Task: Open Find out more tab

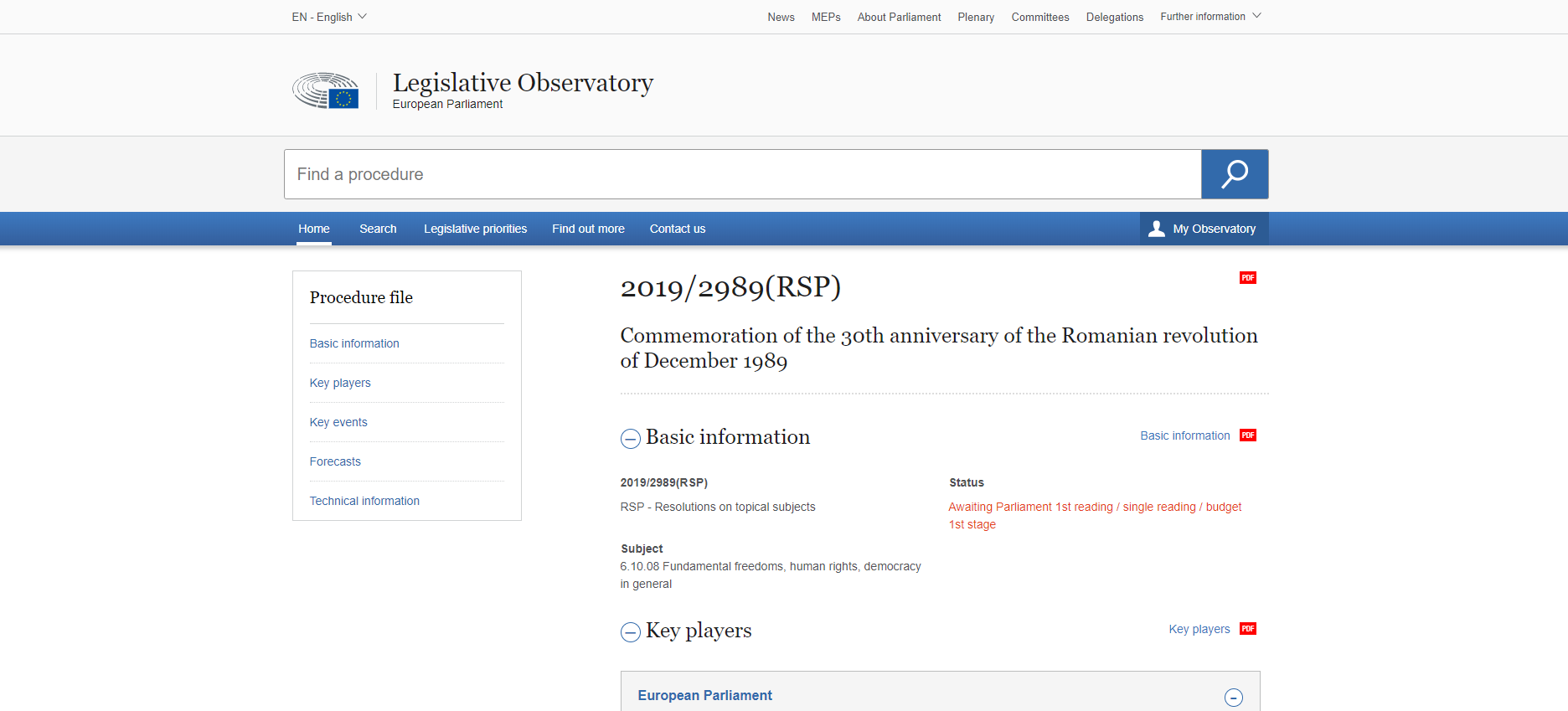Action: 588,229
